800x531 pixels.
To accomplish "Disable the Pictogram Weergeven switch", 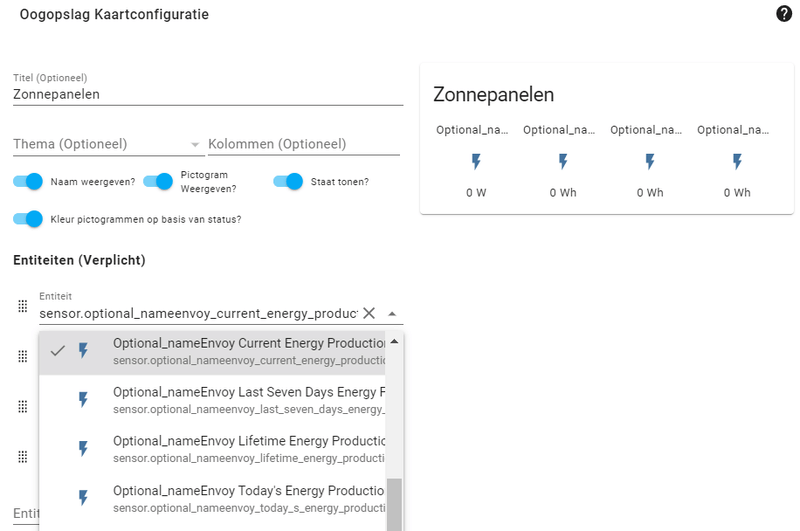I will coord(159,181).
